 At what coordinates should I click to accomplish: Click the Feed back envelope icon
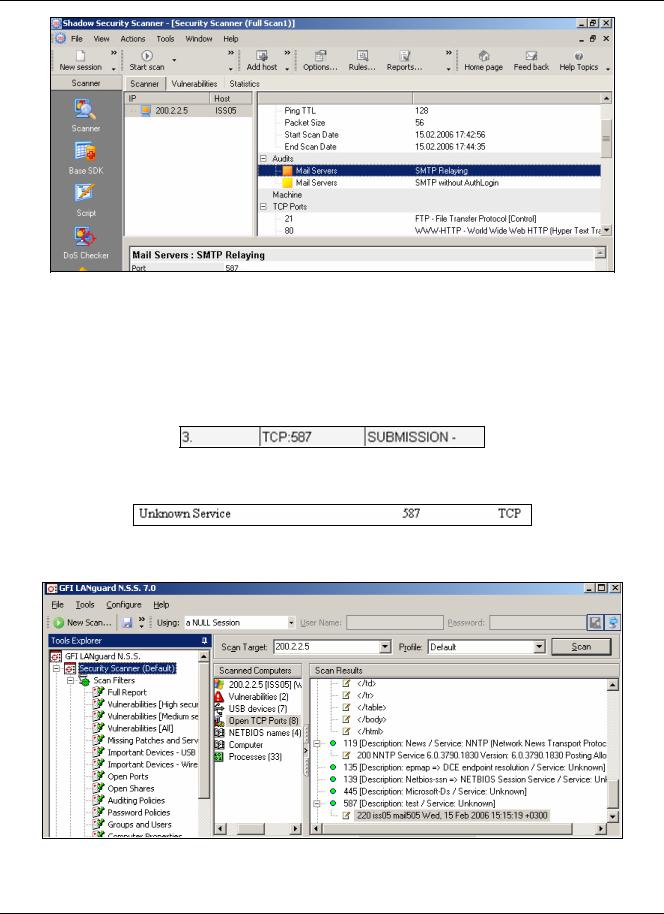[531, 55]
